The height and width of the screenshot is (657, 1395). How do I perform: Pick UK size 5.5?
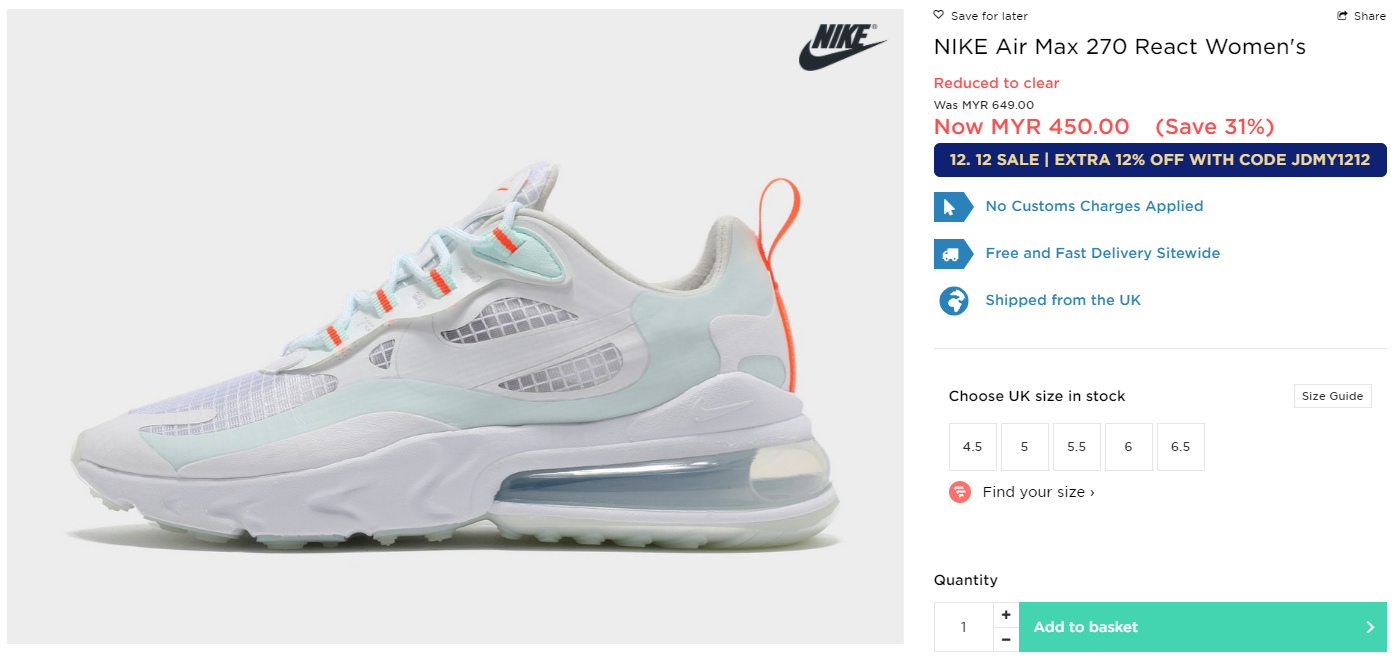[1077, 447]
